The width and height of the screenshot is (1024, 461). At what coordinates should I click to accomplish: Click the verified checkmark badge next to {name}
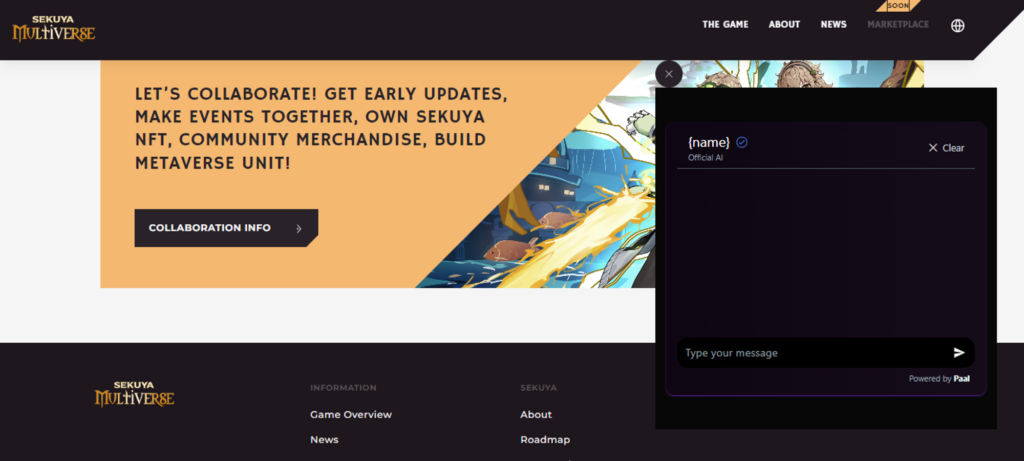pyautogui.click(x=742, y=142)
